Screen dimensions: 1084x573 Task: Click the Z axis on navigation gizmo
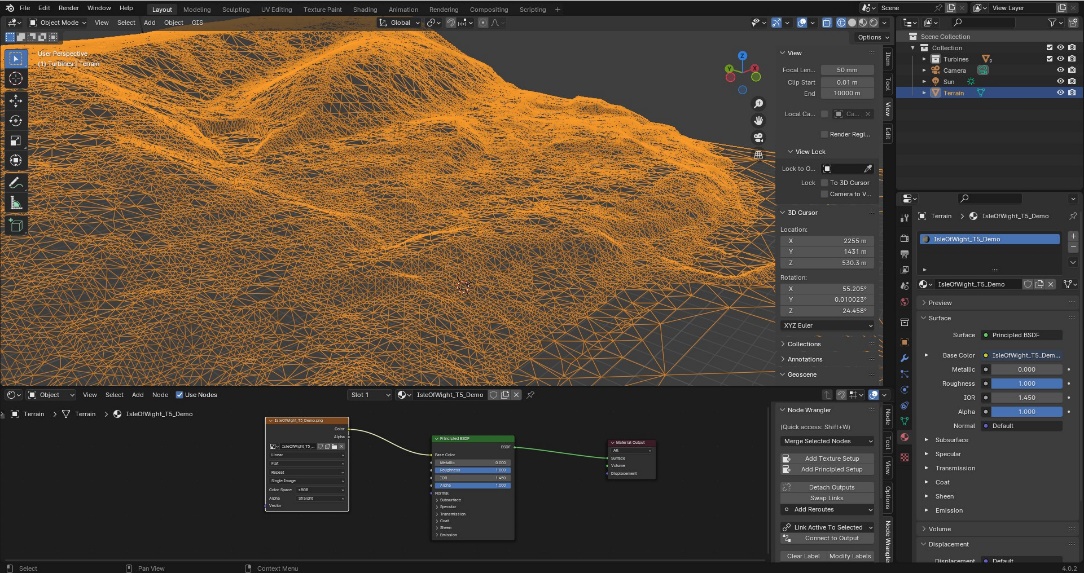pos(742,55)
